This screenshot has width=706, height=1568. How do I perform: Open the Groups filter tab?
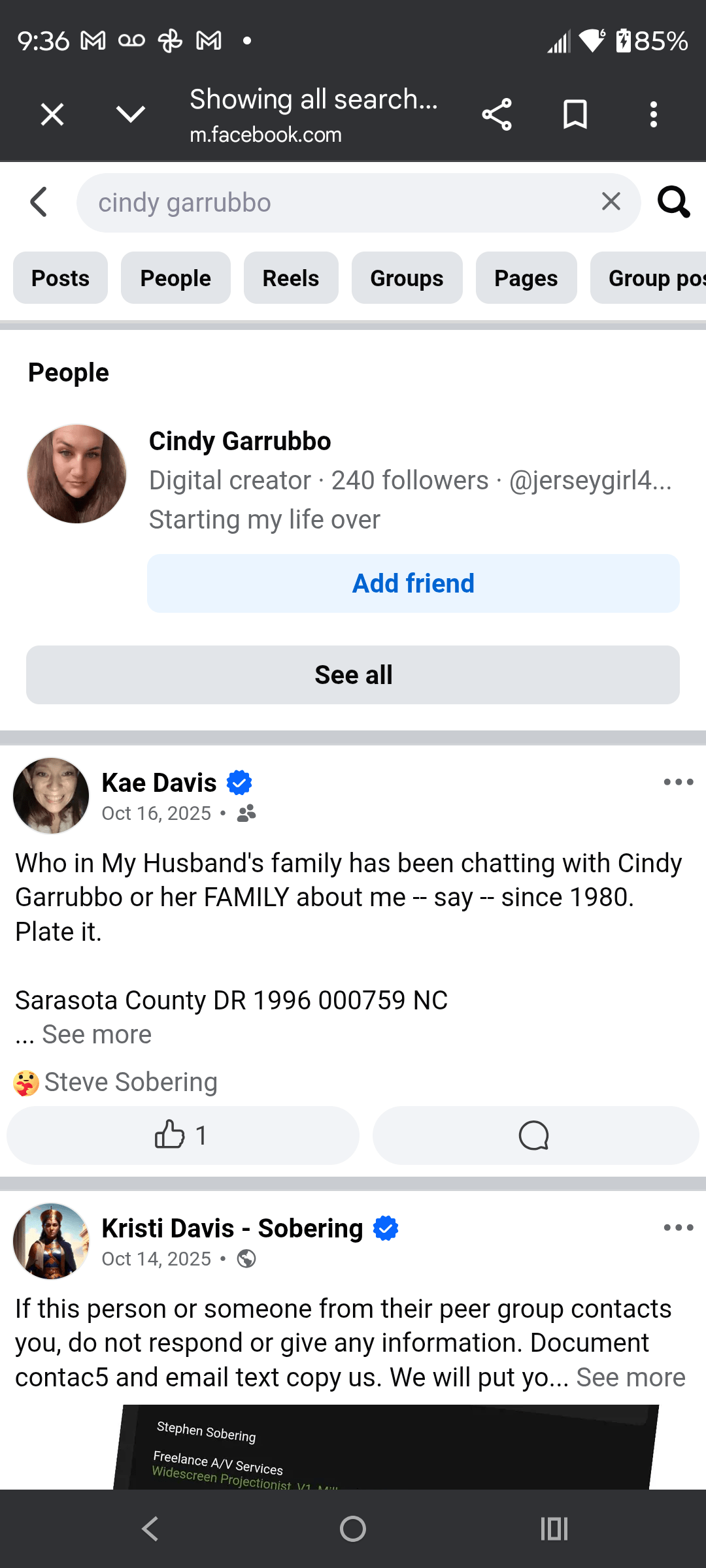click(x=407, y=278)
